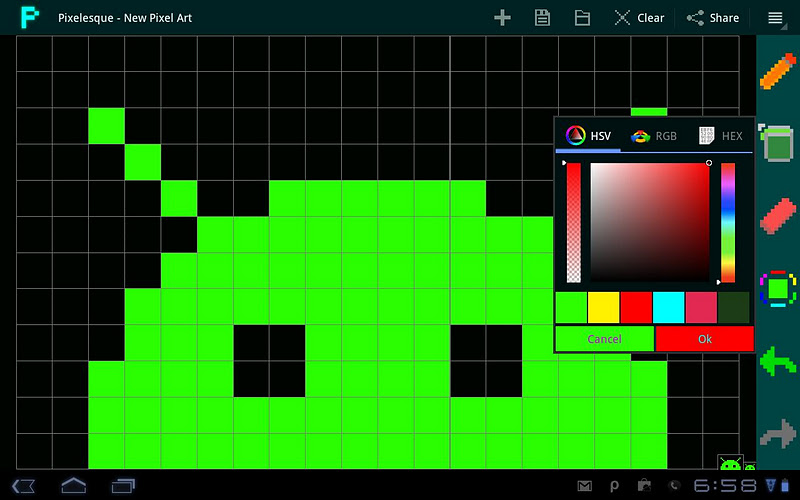
Task: Open the Gmail notification icon
Action: [585, 486]
